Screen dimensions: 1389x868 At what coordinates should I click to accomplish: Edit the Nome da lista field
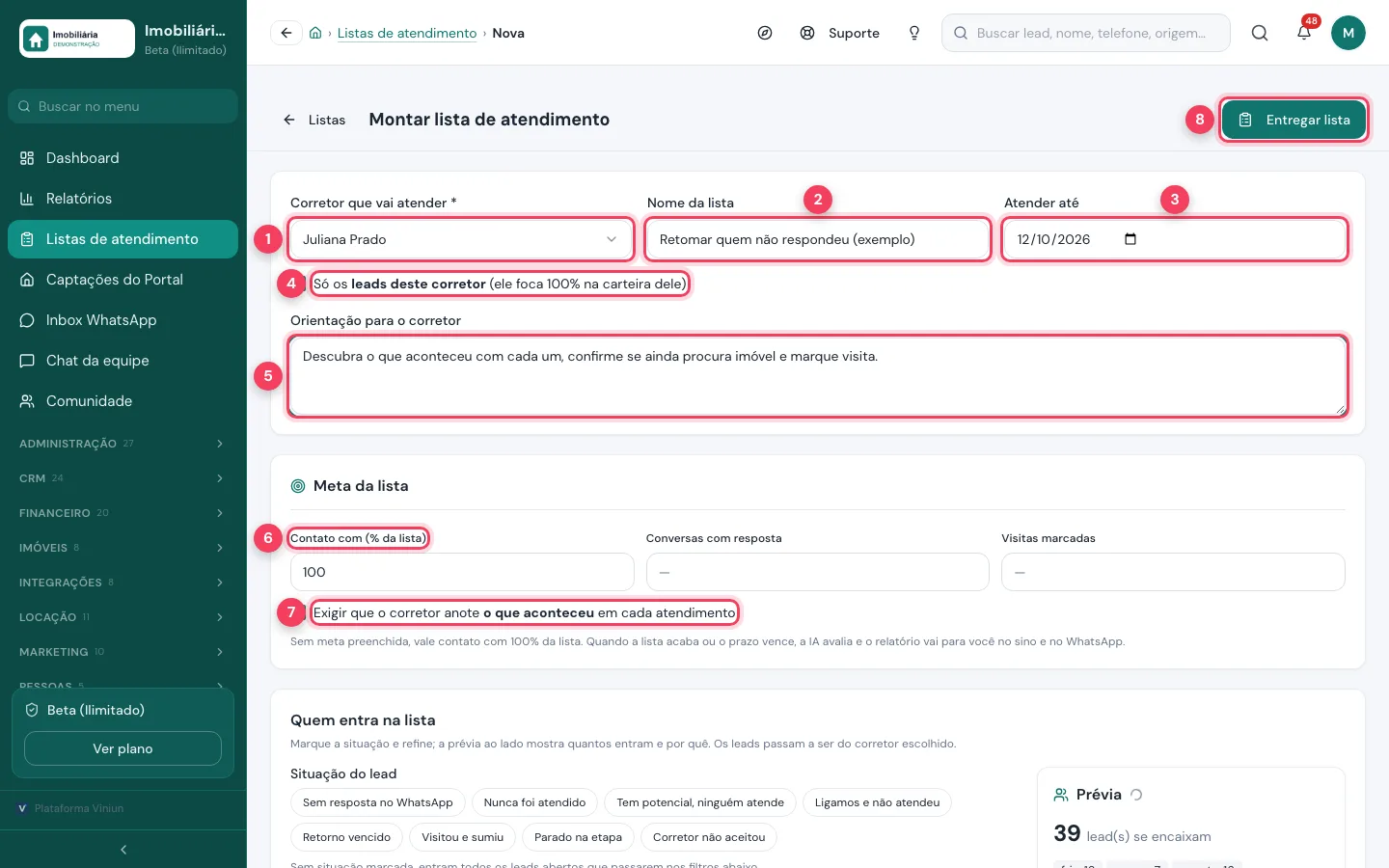point(818,239)
